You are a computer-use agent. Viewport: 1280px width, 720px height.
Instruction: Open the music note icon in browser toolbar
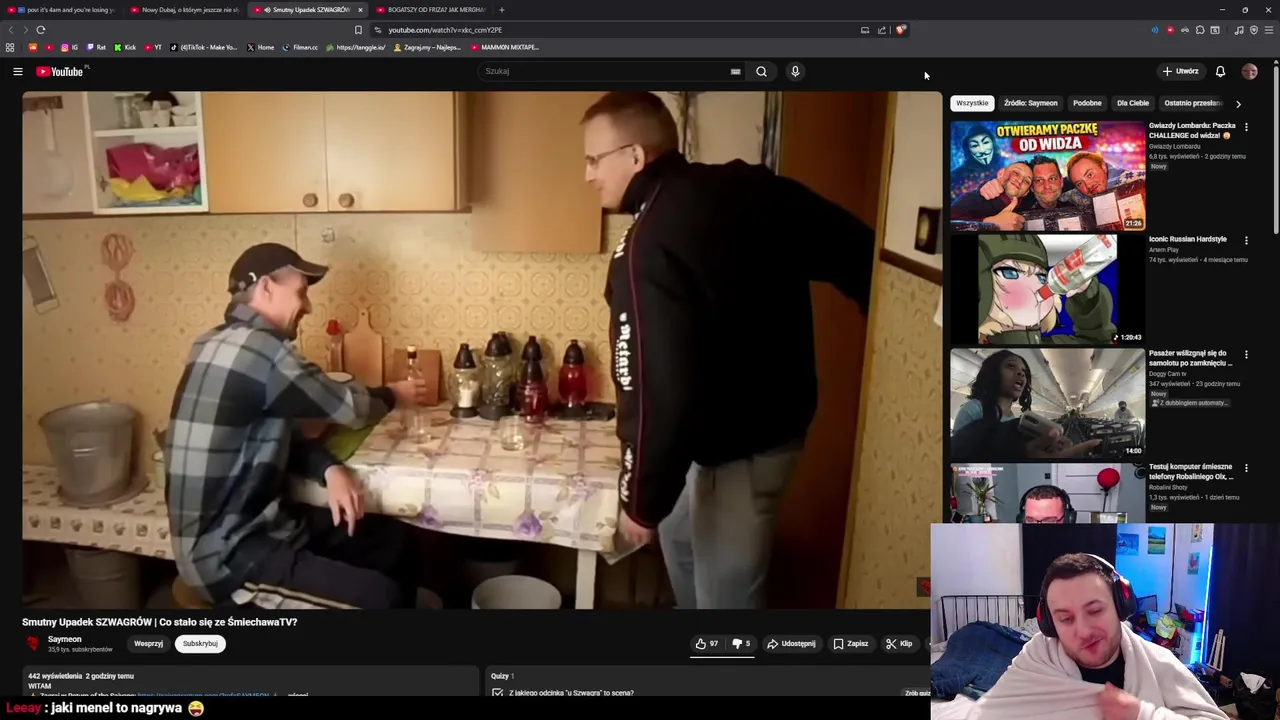(x=1239, y=30)
